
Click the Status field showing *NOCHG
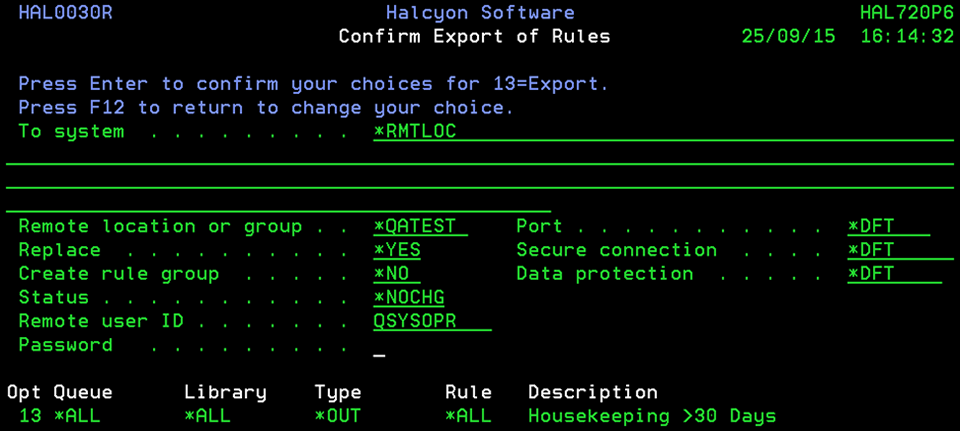click(x=410, y=298)
